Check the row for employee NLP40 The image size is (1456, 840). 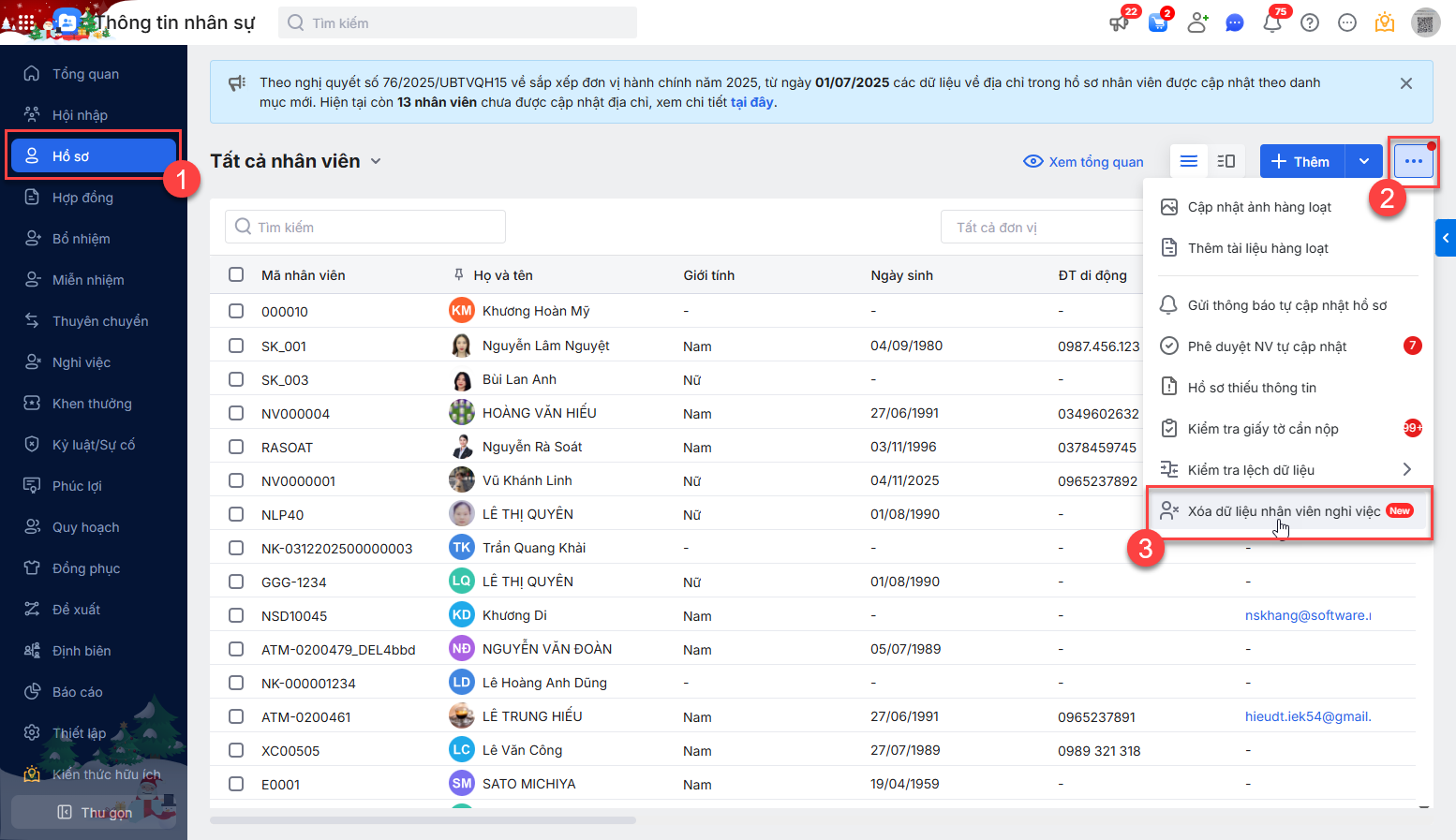click(236, 514)
